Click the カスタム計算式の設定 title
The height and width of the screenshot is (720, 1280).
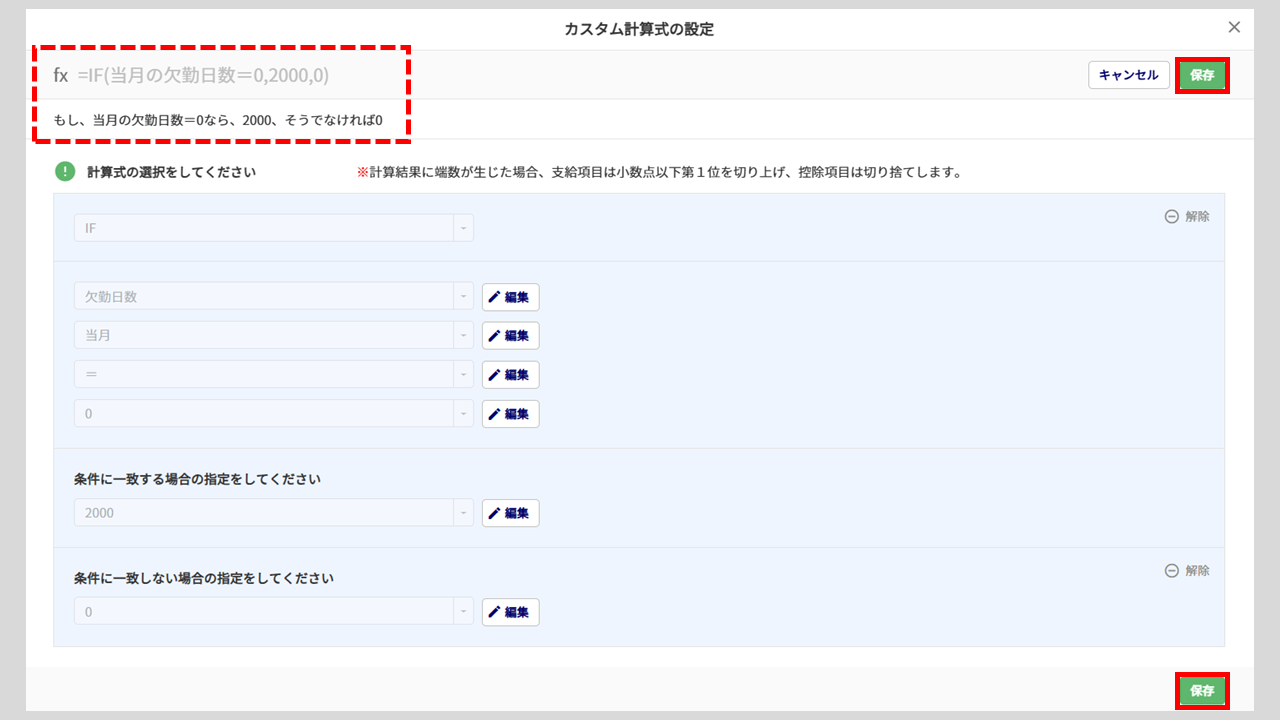click(639, 29)
